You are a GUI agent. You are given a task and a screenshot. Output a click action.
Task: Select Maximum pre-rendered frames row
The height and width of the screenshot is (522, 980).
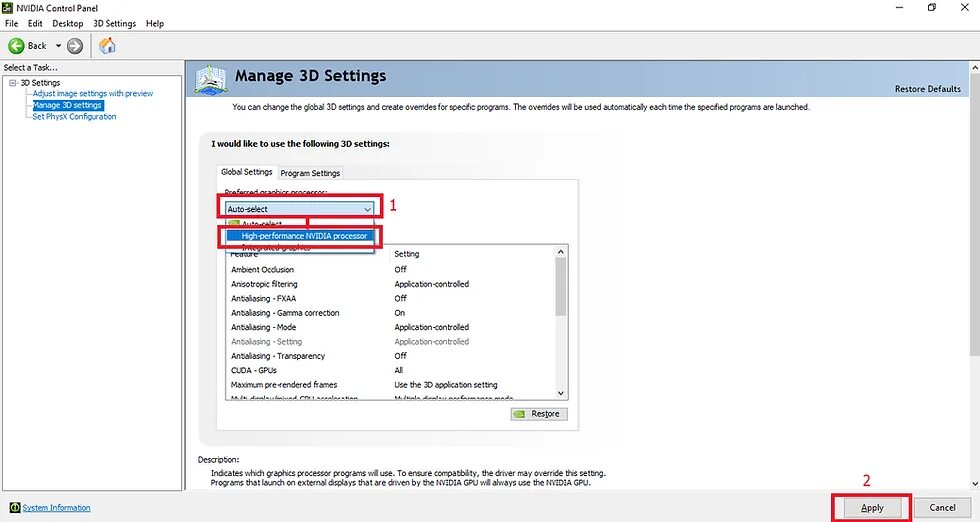tap(390, 384)
